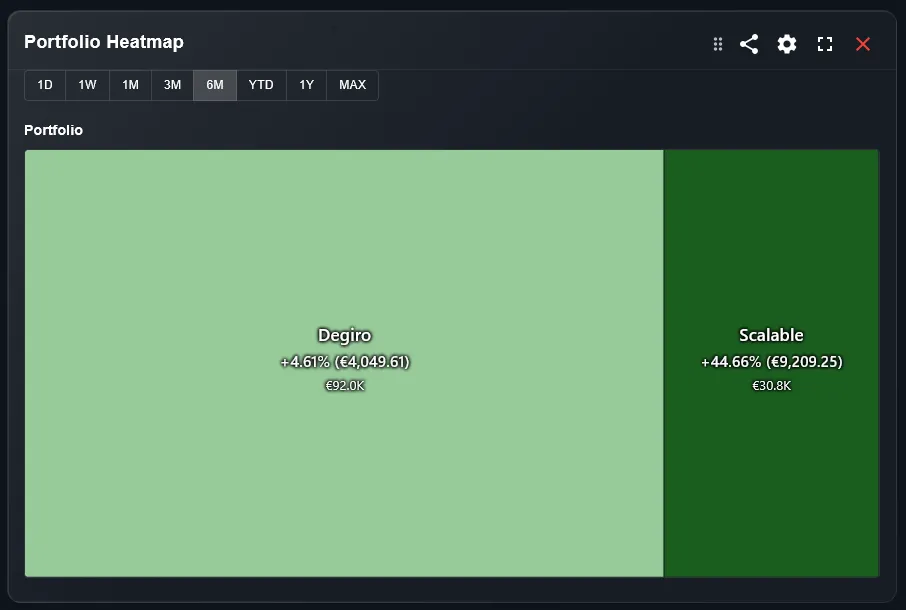Viewport: 906px width, 610px height.
Task: Switch to the 3M range
Action: click(x=171, y=85)
